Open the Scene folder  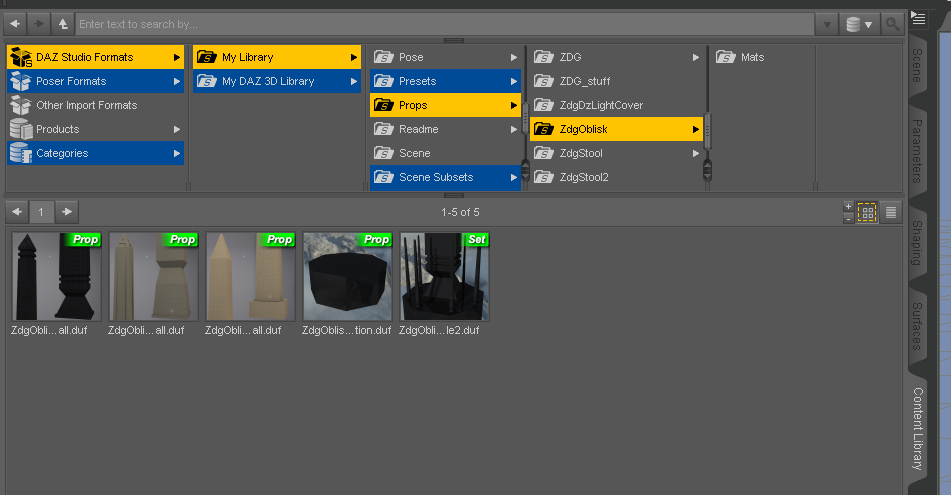[445, 153]
